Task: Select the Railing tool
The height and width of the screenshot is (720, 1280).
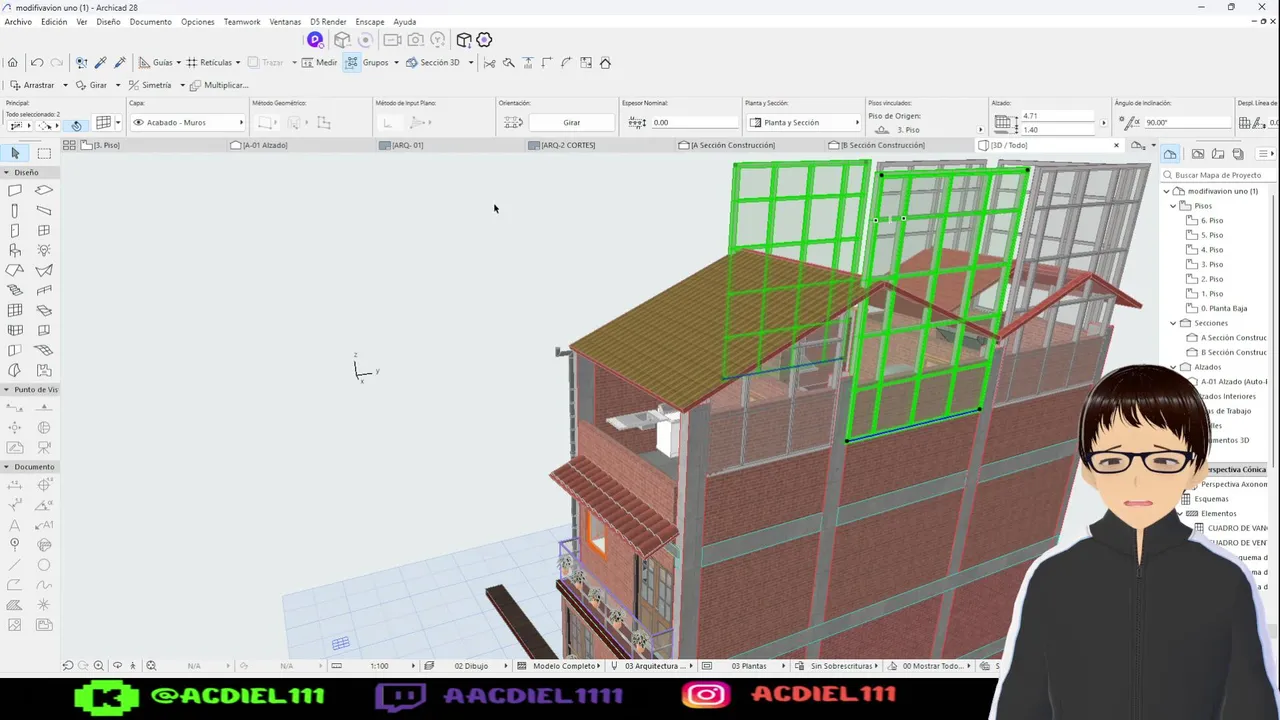Action: (x=44, y=290)
